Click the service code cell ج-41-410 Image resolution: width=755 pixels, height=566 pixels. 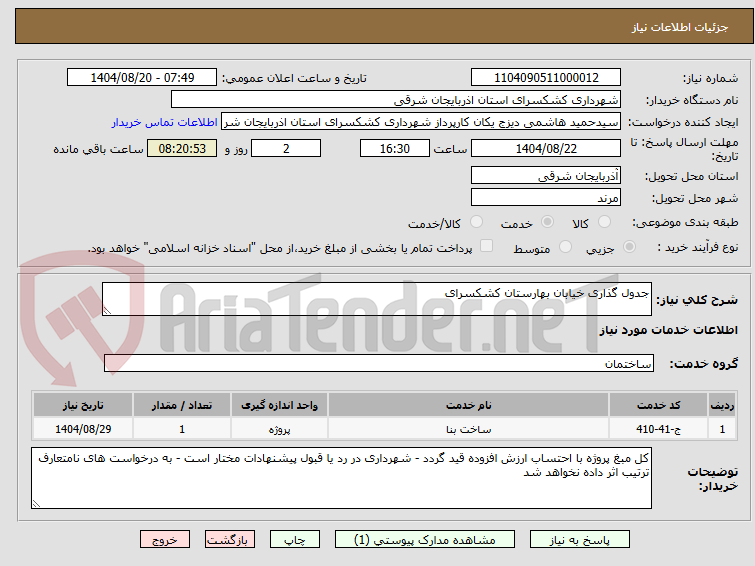(659, 429)
